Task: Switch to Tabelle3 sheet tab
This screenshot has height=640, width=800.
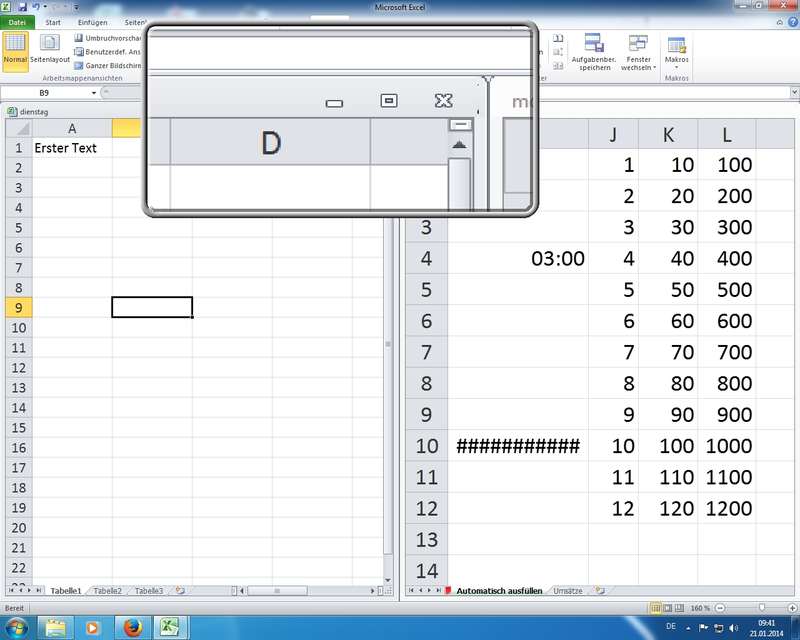Action: pos(149,590)
